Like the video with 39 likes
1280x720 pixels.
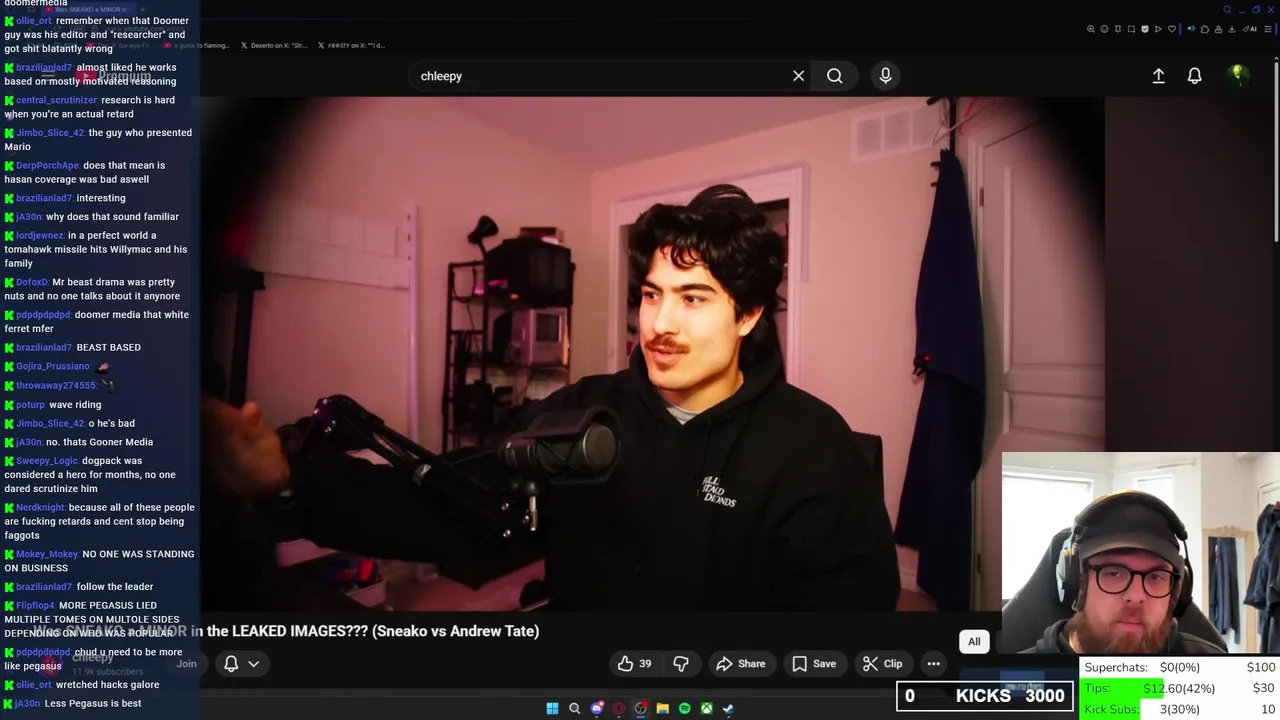pos(634,664)
